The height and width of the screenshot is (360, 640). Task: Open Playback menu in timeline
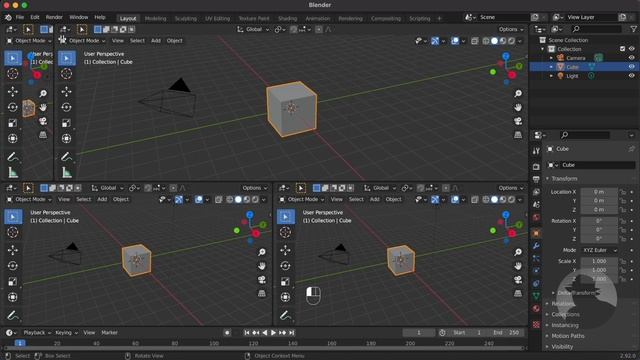coord(37,333)
